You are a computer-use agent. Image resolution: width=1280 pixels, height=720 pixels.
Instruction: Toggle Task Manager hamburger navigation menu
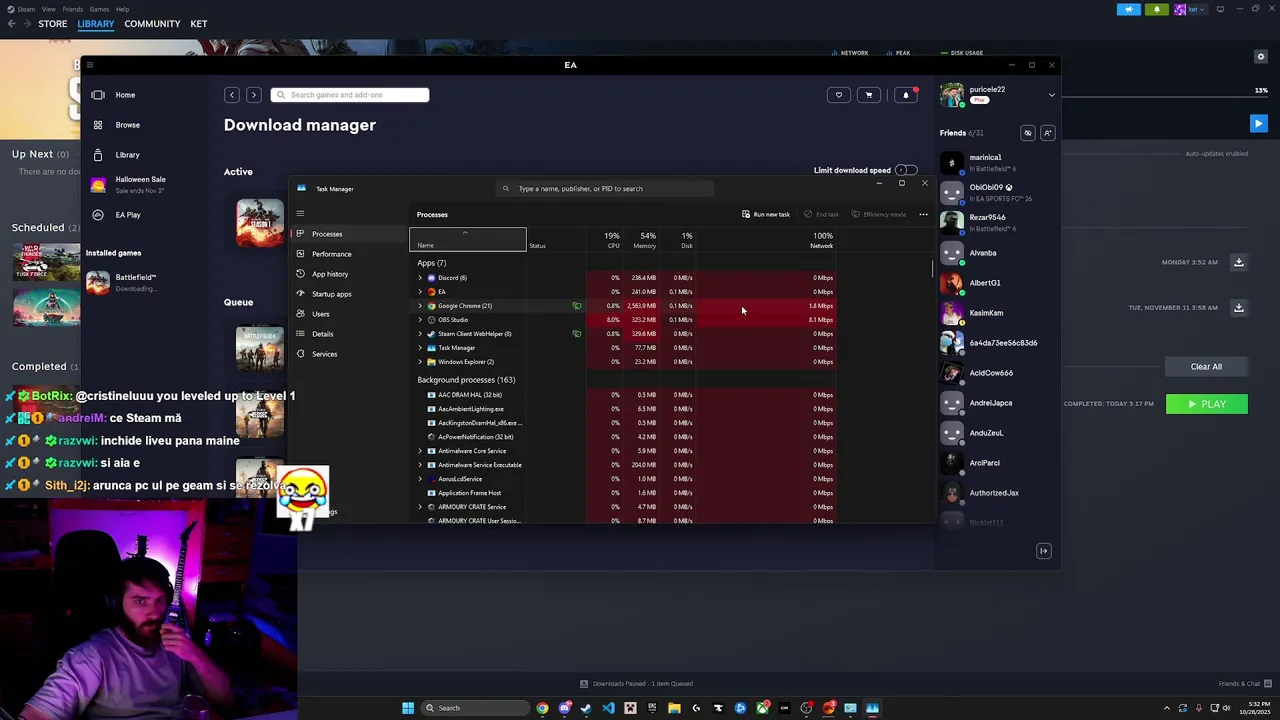click(300, 212)
